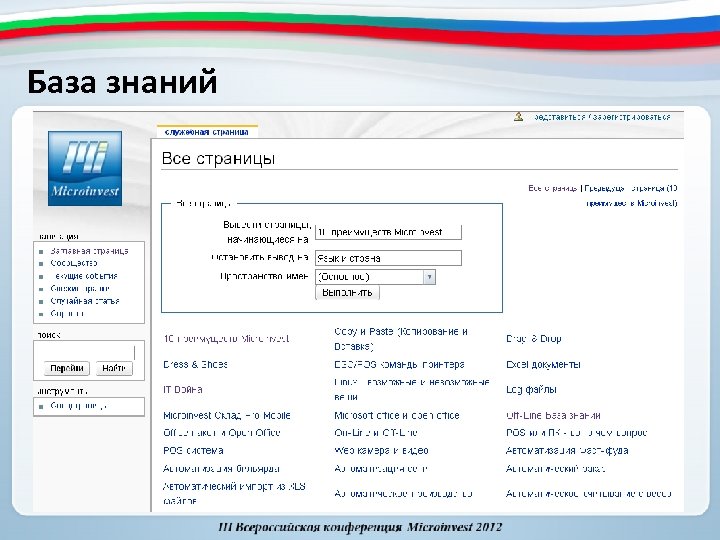Open 'Linux - возможные и невозможные вещи' page
The height and width of the screenshot is (540, 720).
point(412,389)
